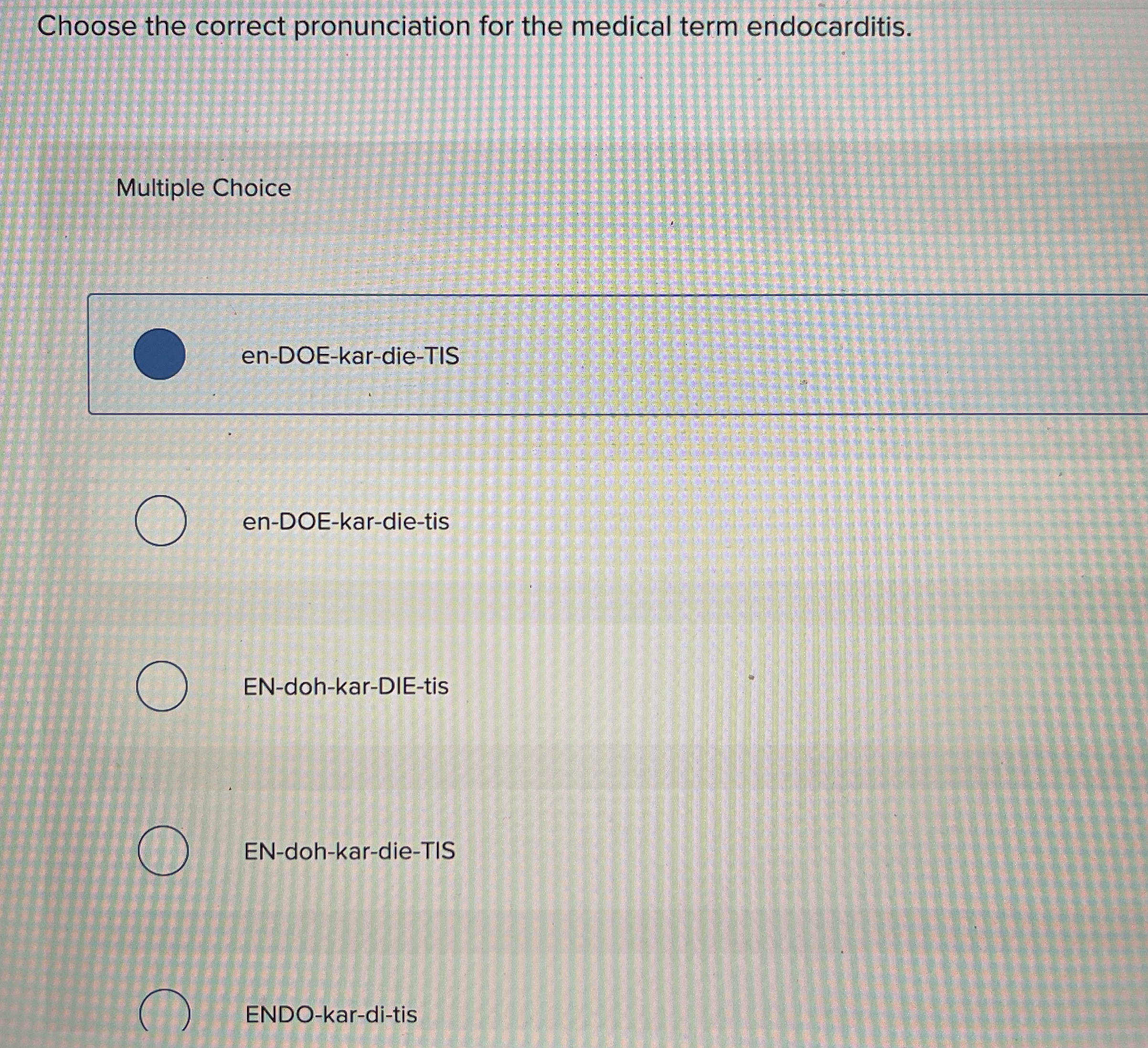Mark the EN-doh-kar-die-TIS radio circle
Screen dimensions: 1148x1048
click(163, 850)
